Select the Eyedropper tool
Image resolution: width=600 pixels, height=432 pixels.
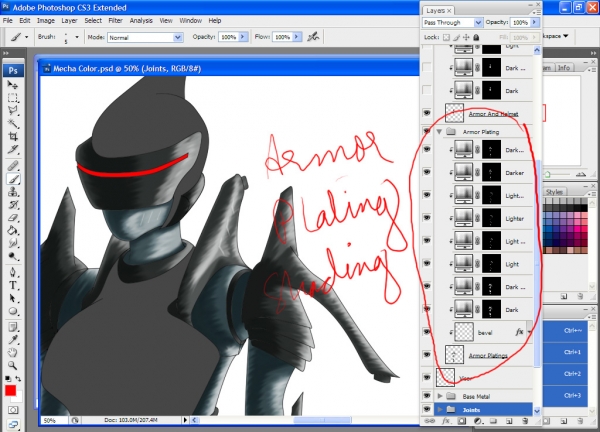tap(13, 340)
